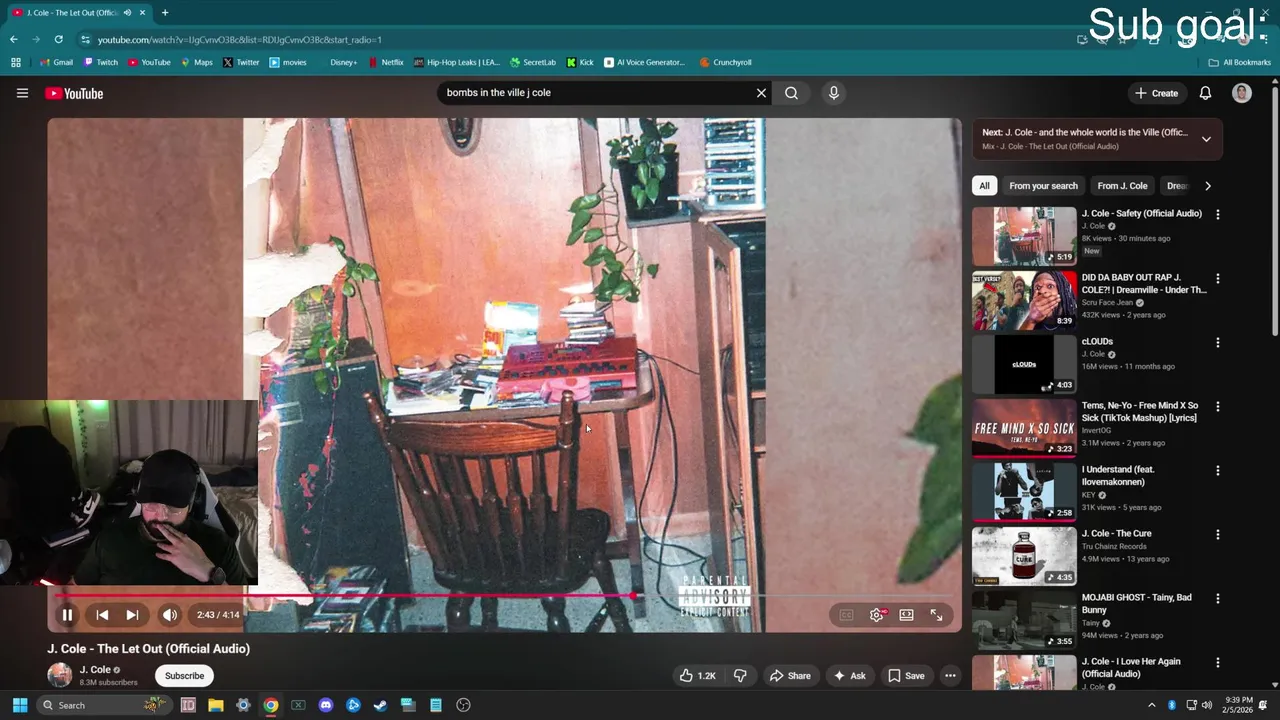
Task: Open the Netflix bookmark
Action: pos(386,62)
